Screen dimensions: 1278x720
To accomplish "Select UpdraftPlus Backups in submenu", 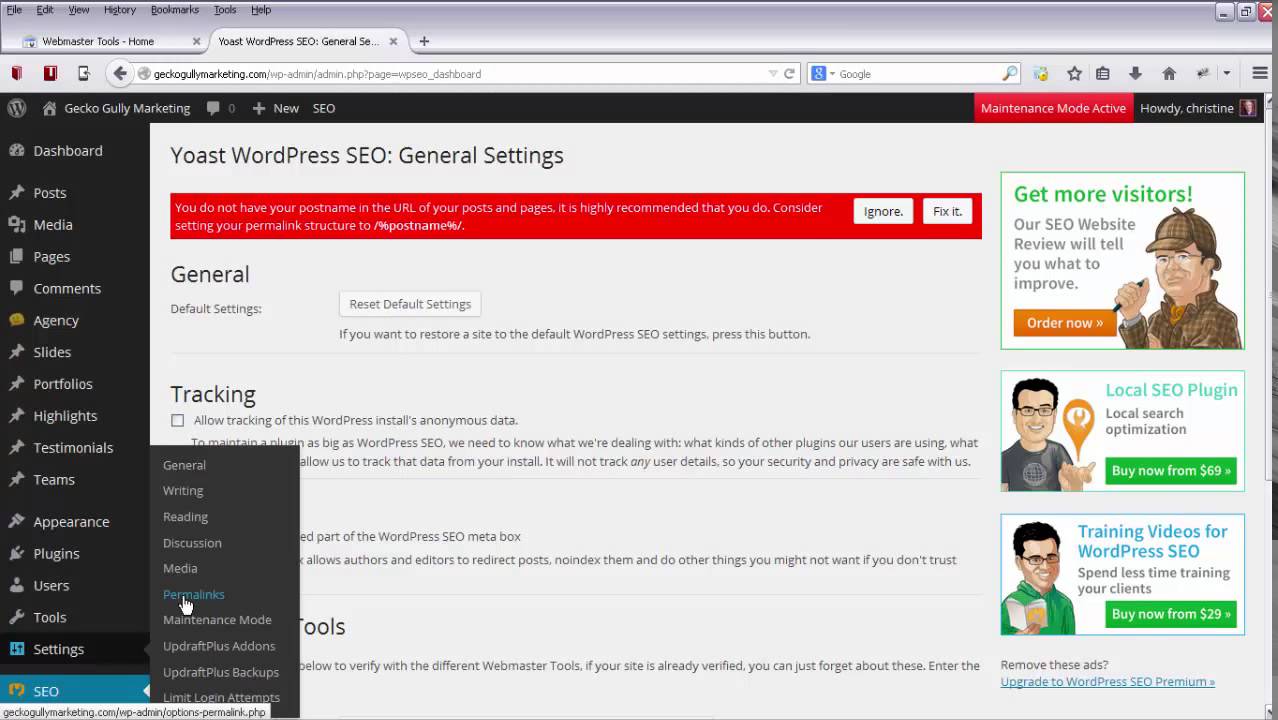I will 220,671.
